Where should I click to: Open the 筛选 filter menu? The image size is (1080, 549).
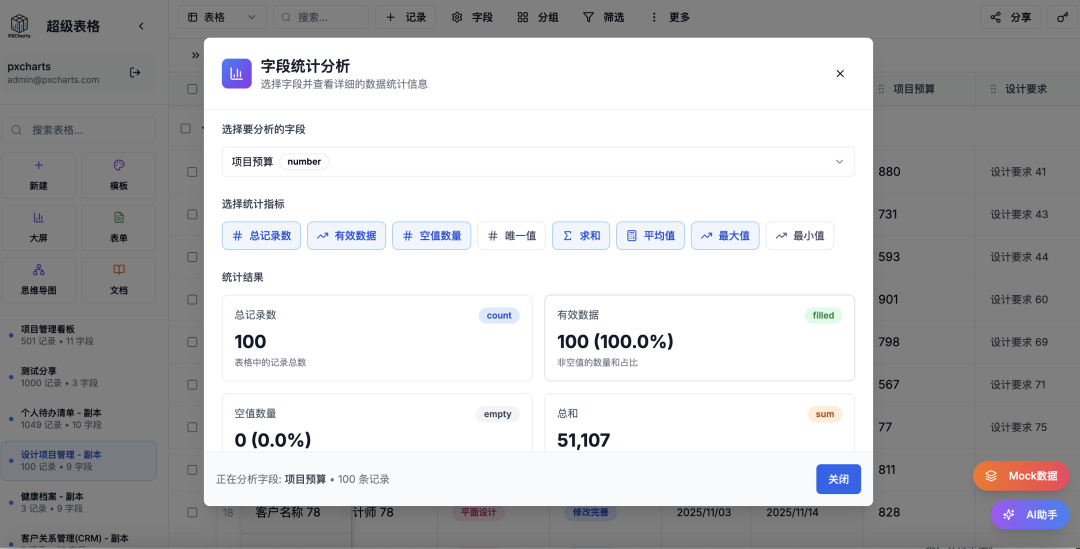tap(603, 17)
